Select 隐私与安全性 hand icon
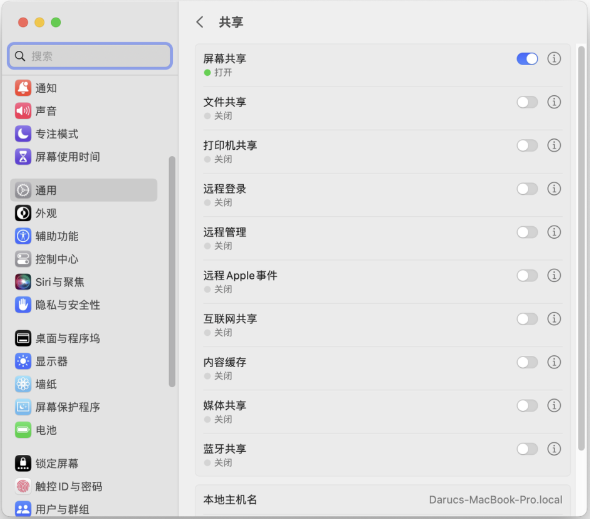The width and height of the screenshot is (590, 519). coord(23,305)
